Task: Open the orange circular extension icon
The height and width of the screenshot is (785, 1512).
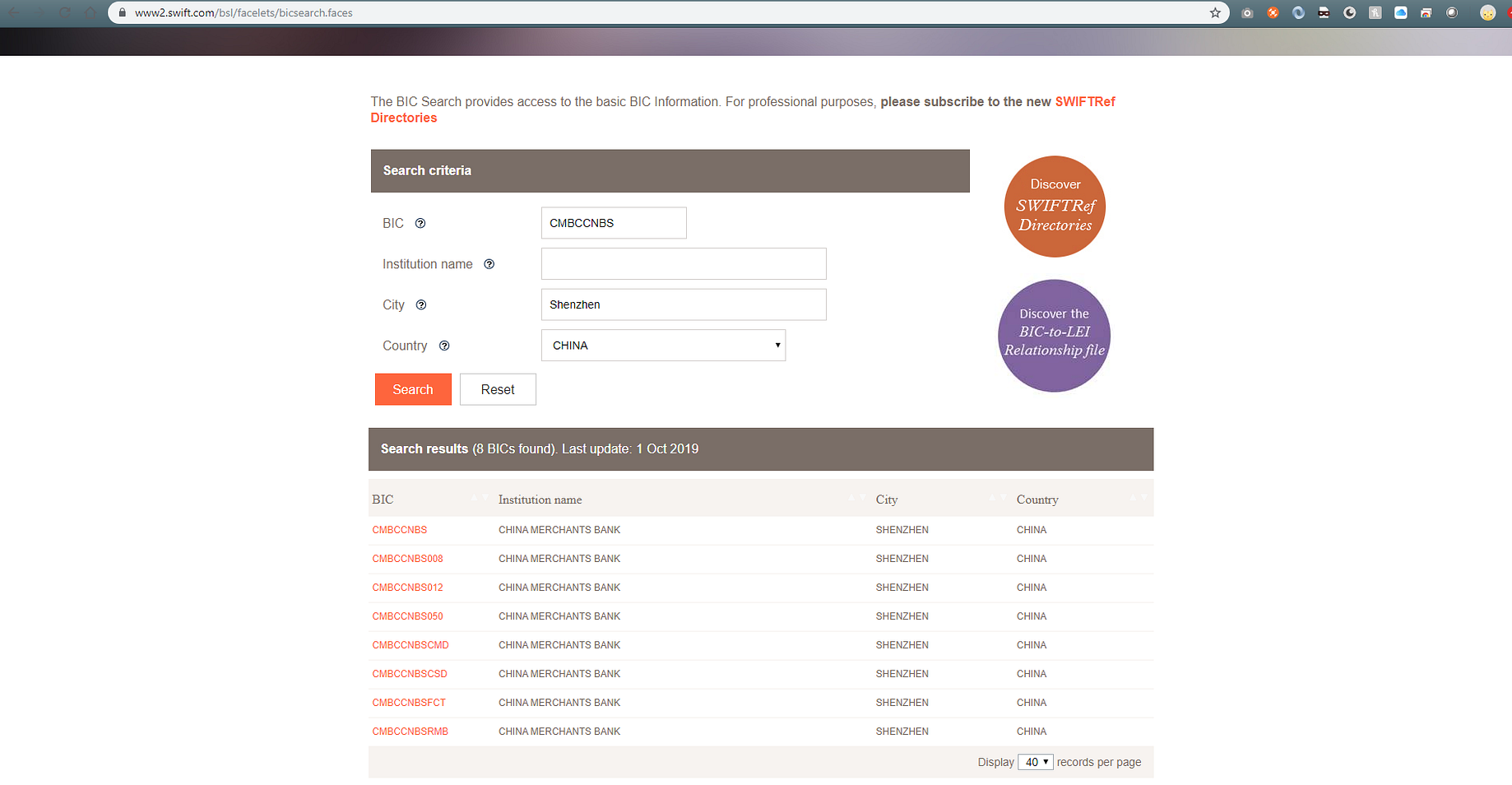Action: pyautogui.click(x=1273, y=12)
